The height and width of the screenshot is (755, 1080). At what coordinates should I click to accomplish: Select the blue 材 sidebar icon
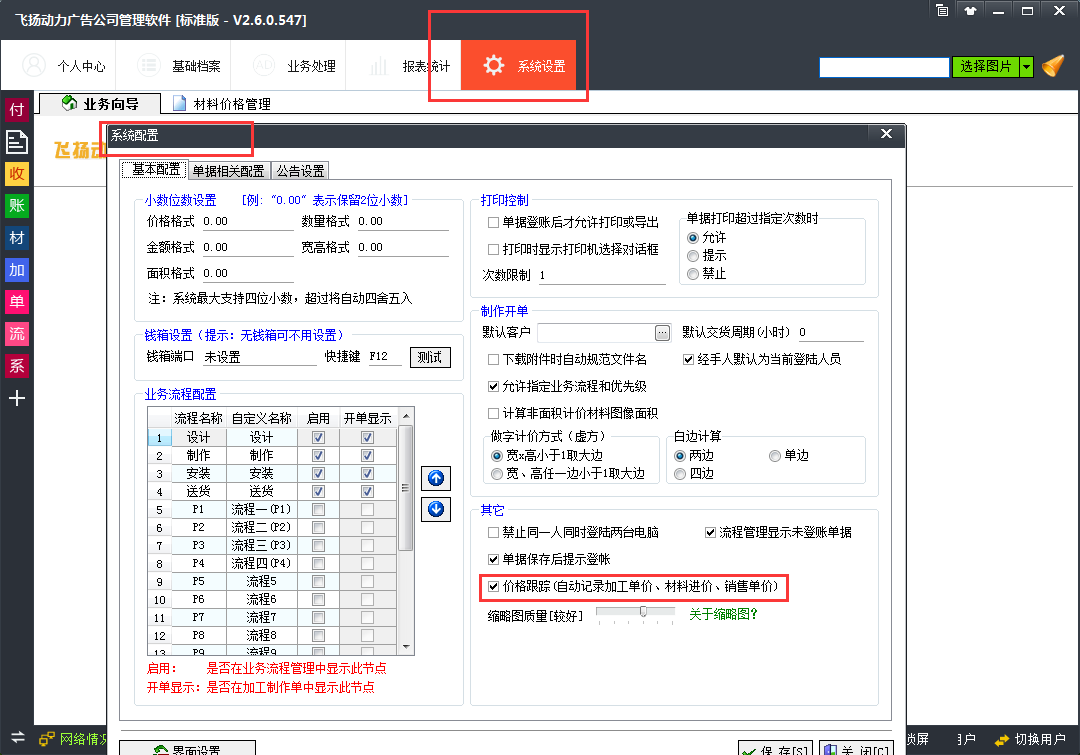click(x=17, y=237)
